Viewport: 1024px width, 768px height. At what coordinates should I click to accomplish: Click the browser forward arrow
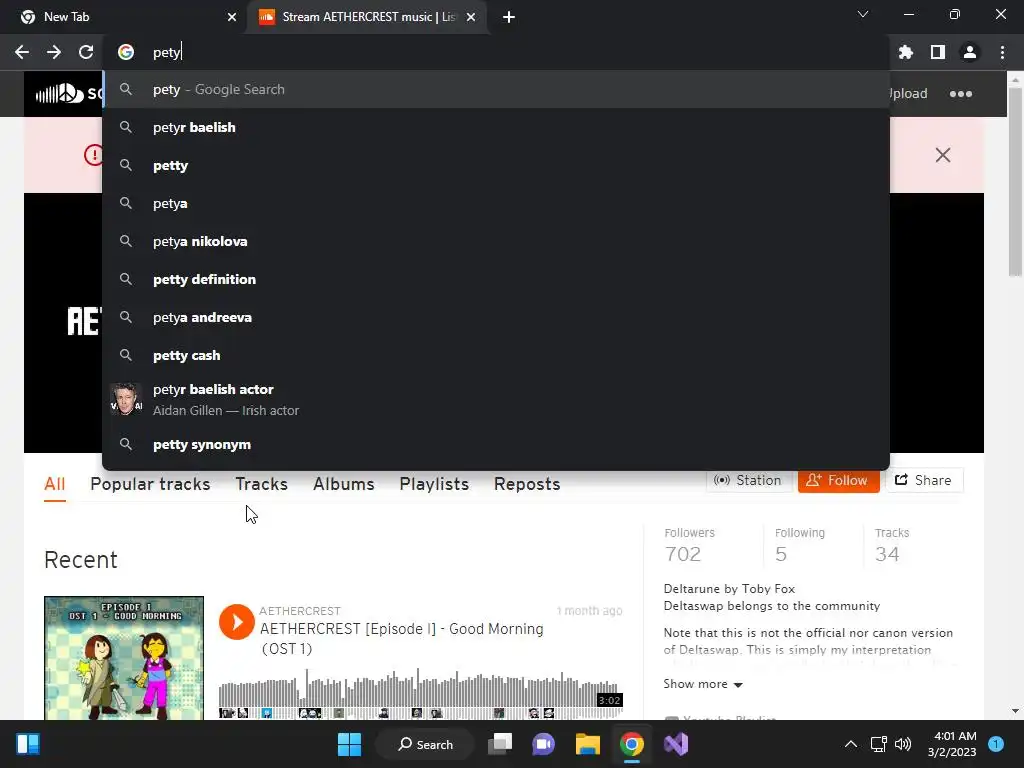(54, 52)
